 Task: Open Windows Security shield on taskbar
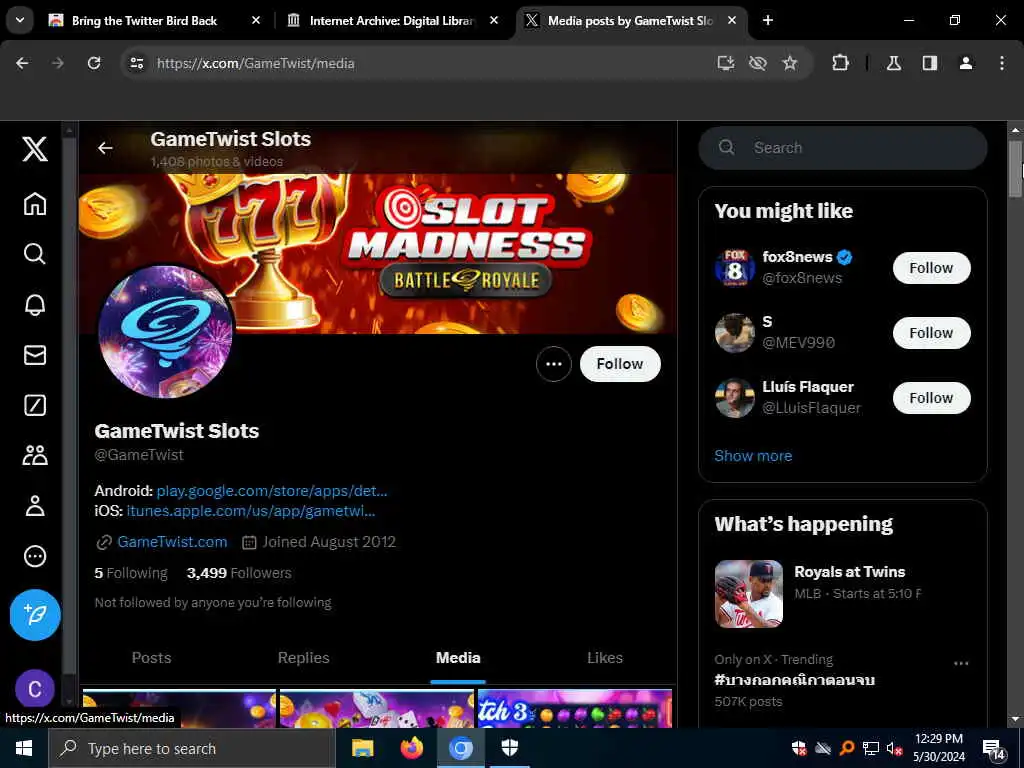tap(510, 748)
